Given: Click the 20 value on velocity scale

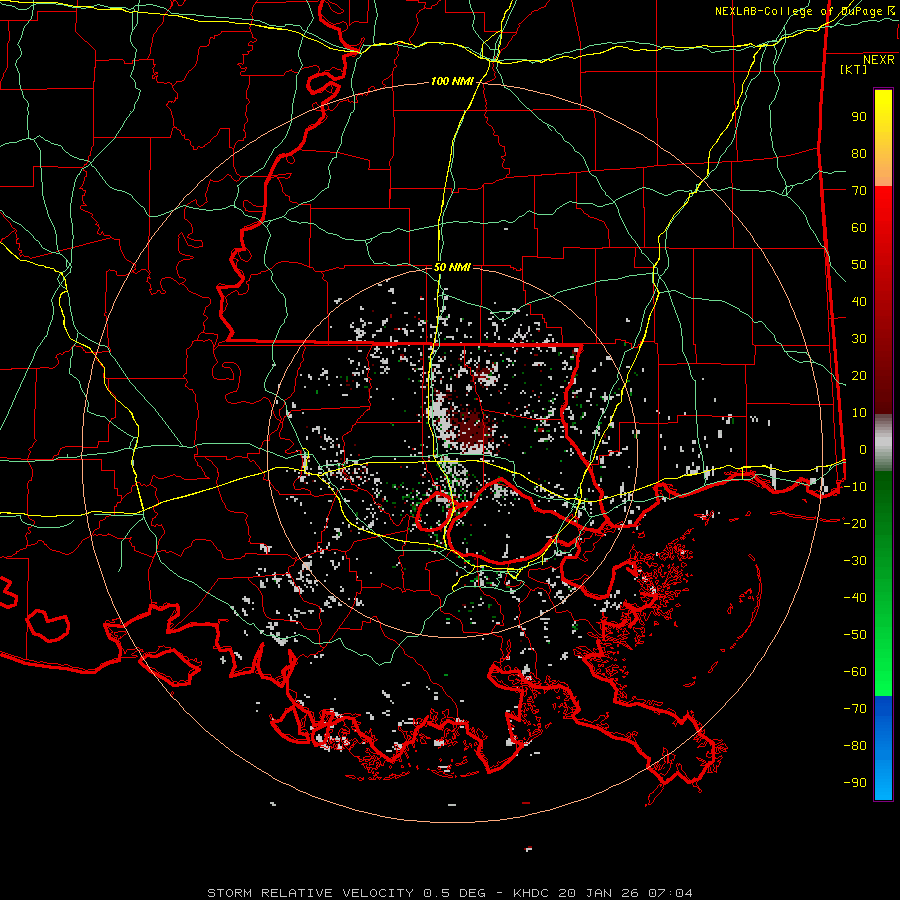Looking at the screenshot, I should point(859,376).
